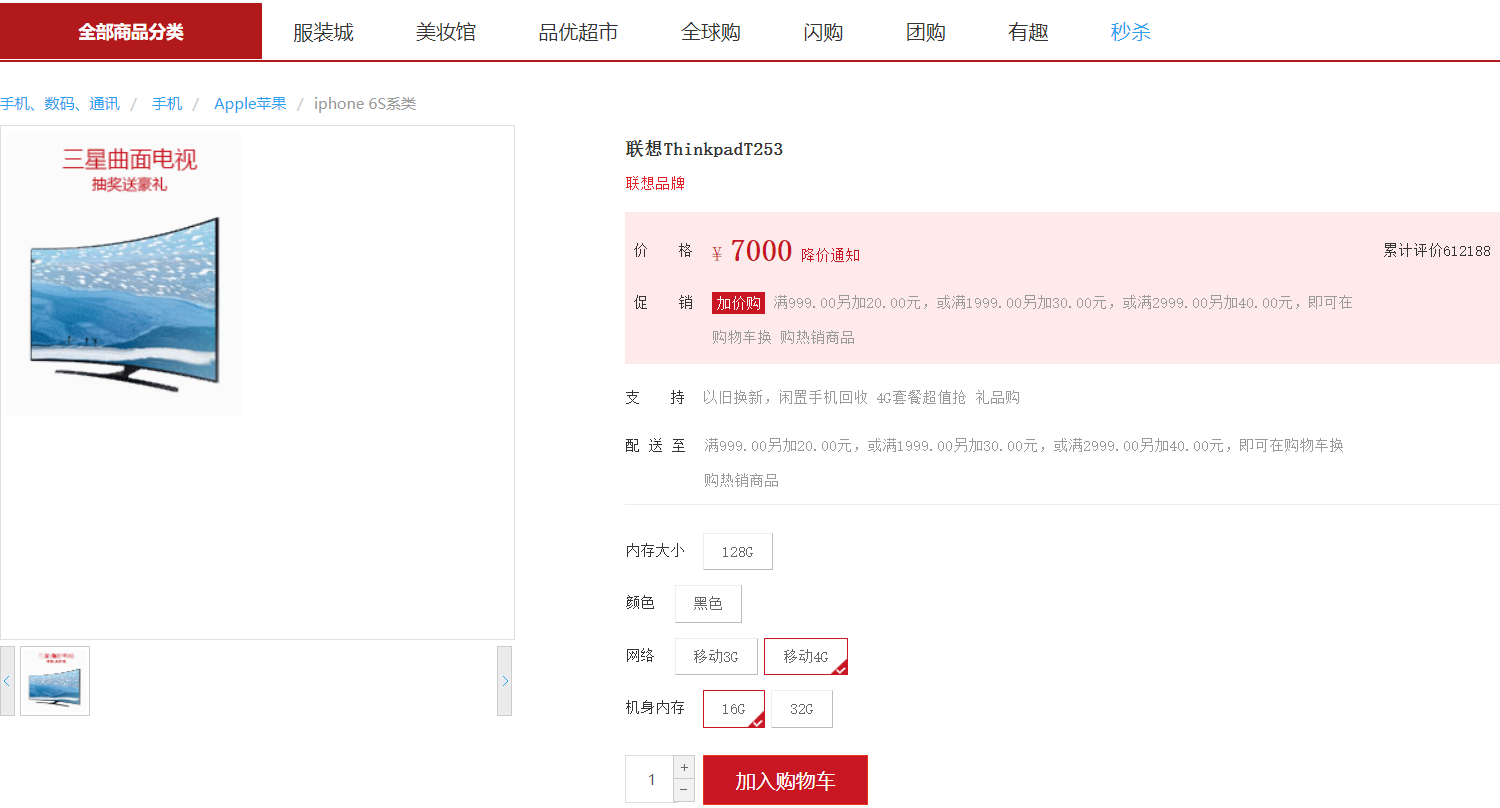1500x808 pixels.
Task: Click 累计评价612188 review count
Action: coord(1437,251)
